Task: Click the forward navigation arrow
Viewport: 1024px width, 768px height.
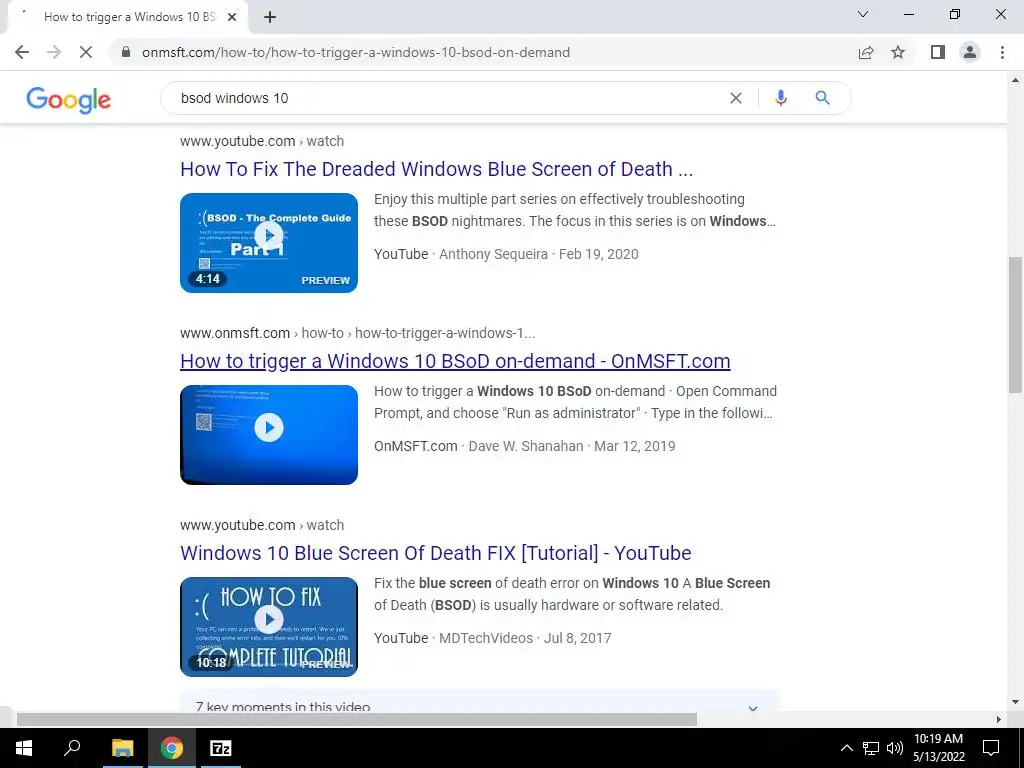Action: 54,52
